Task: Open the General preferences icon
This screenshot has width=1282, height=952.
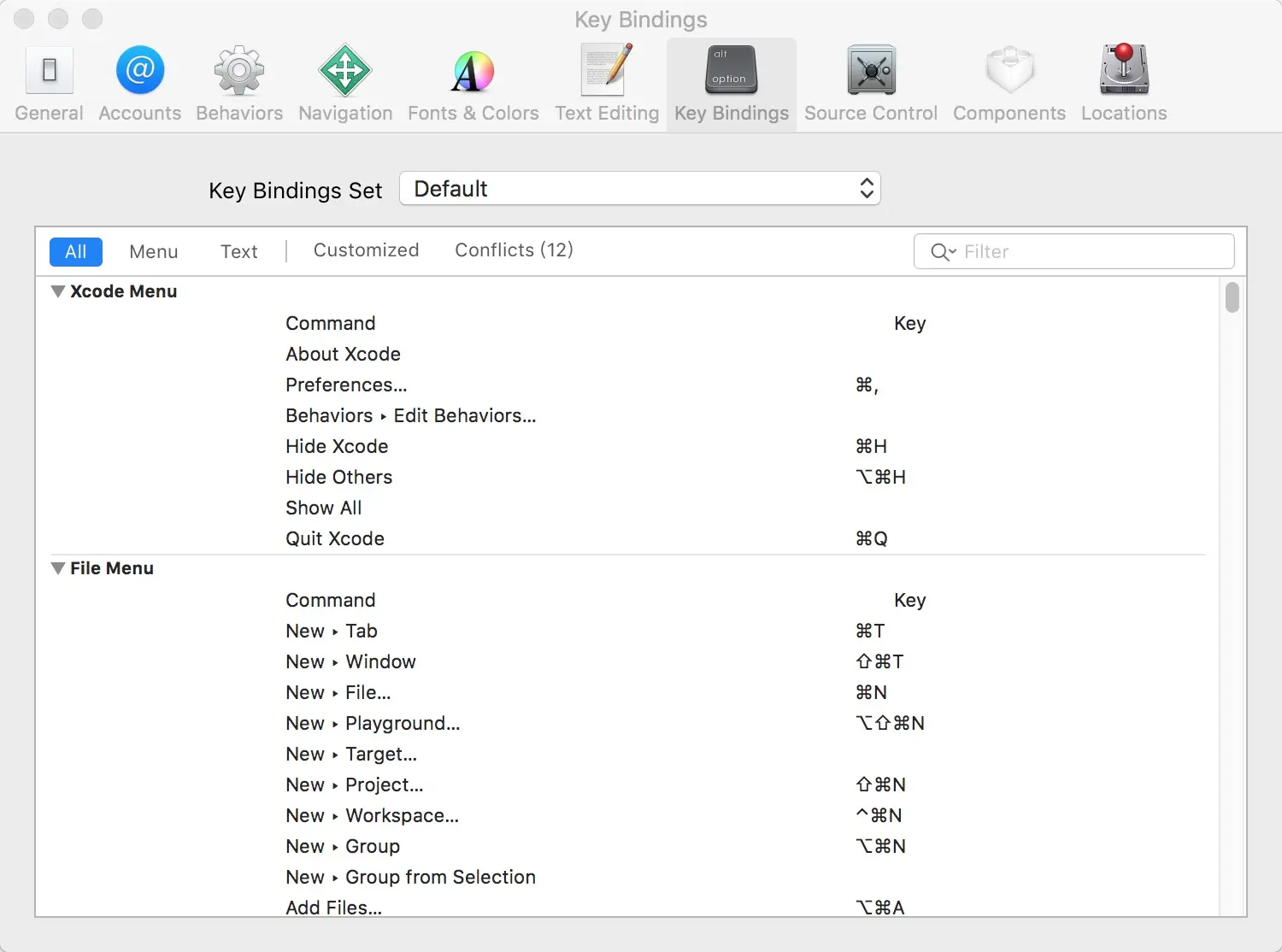Action: (49, 70)
